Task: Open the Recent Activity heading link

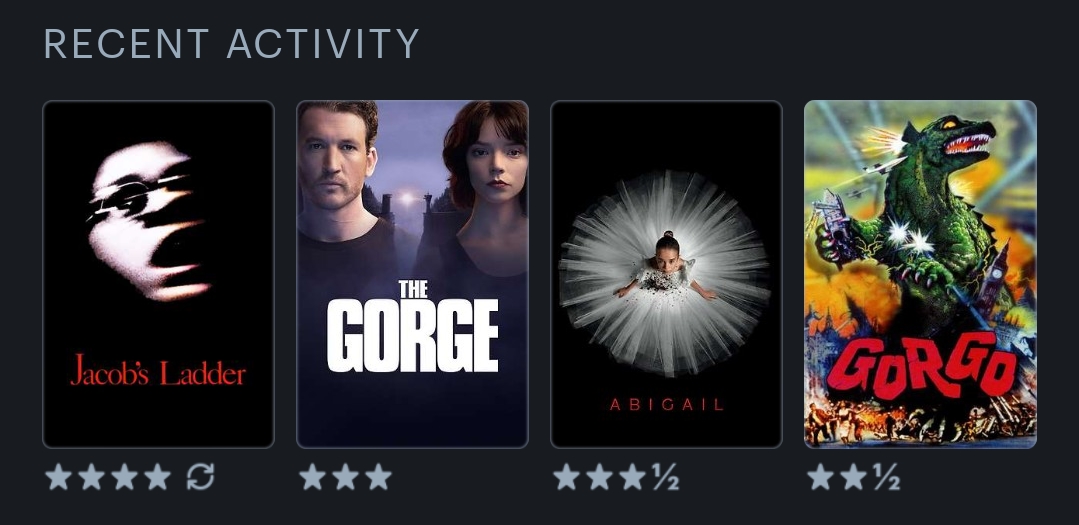Action: pos(231,43)
